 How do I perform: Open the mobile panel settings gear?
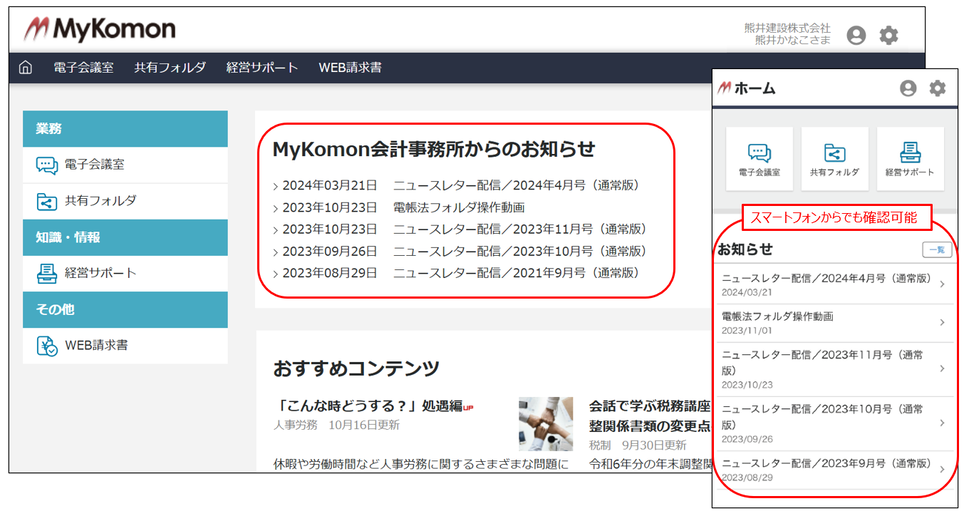click(937, 88)
